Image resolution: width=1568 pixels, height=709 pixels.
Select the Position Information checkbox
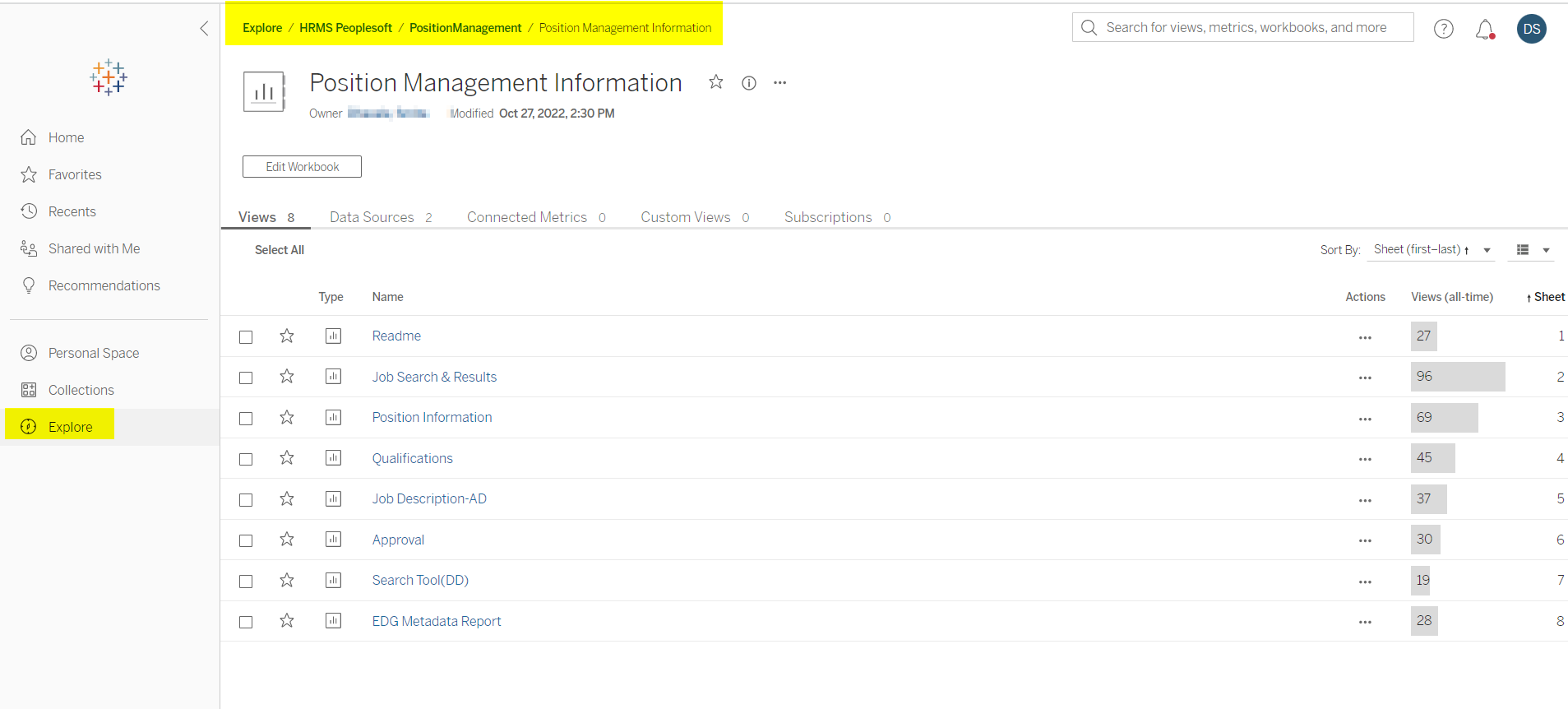click(x=246, y=419)
